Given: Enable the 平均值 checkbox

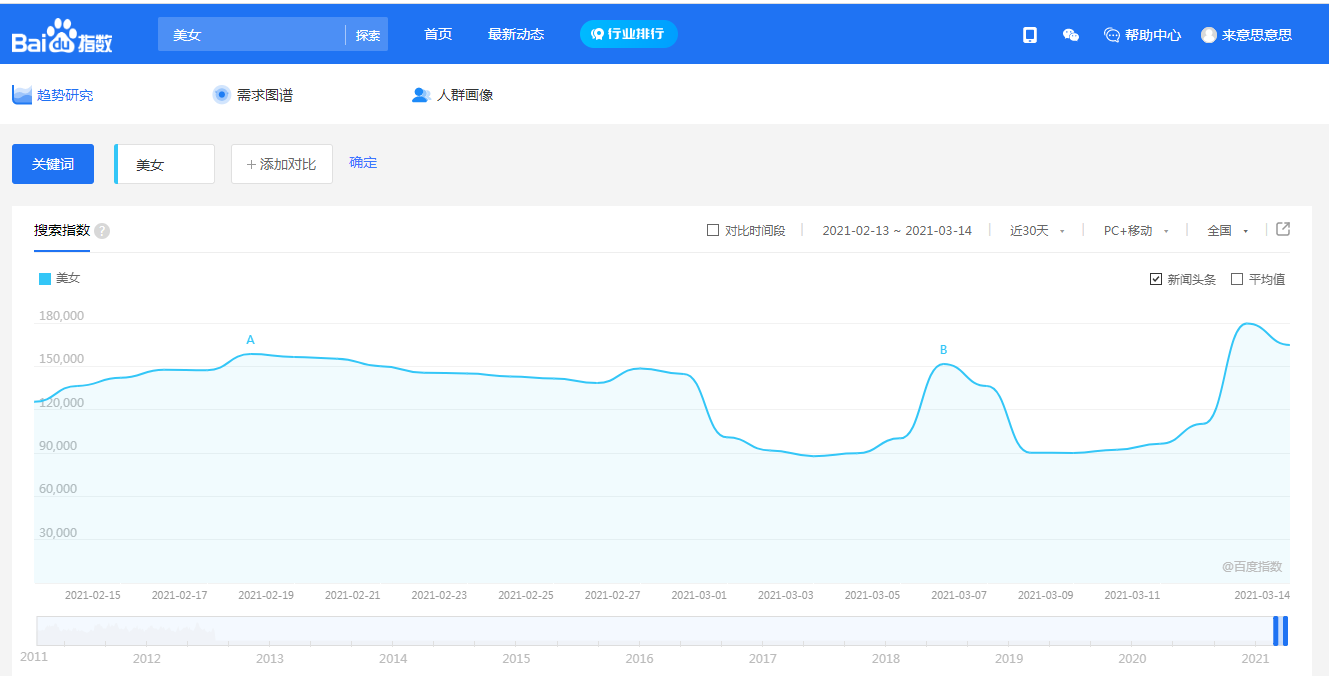Looking at the screenshot, I should click(x=1237, y=279).
